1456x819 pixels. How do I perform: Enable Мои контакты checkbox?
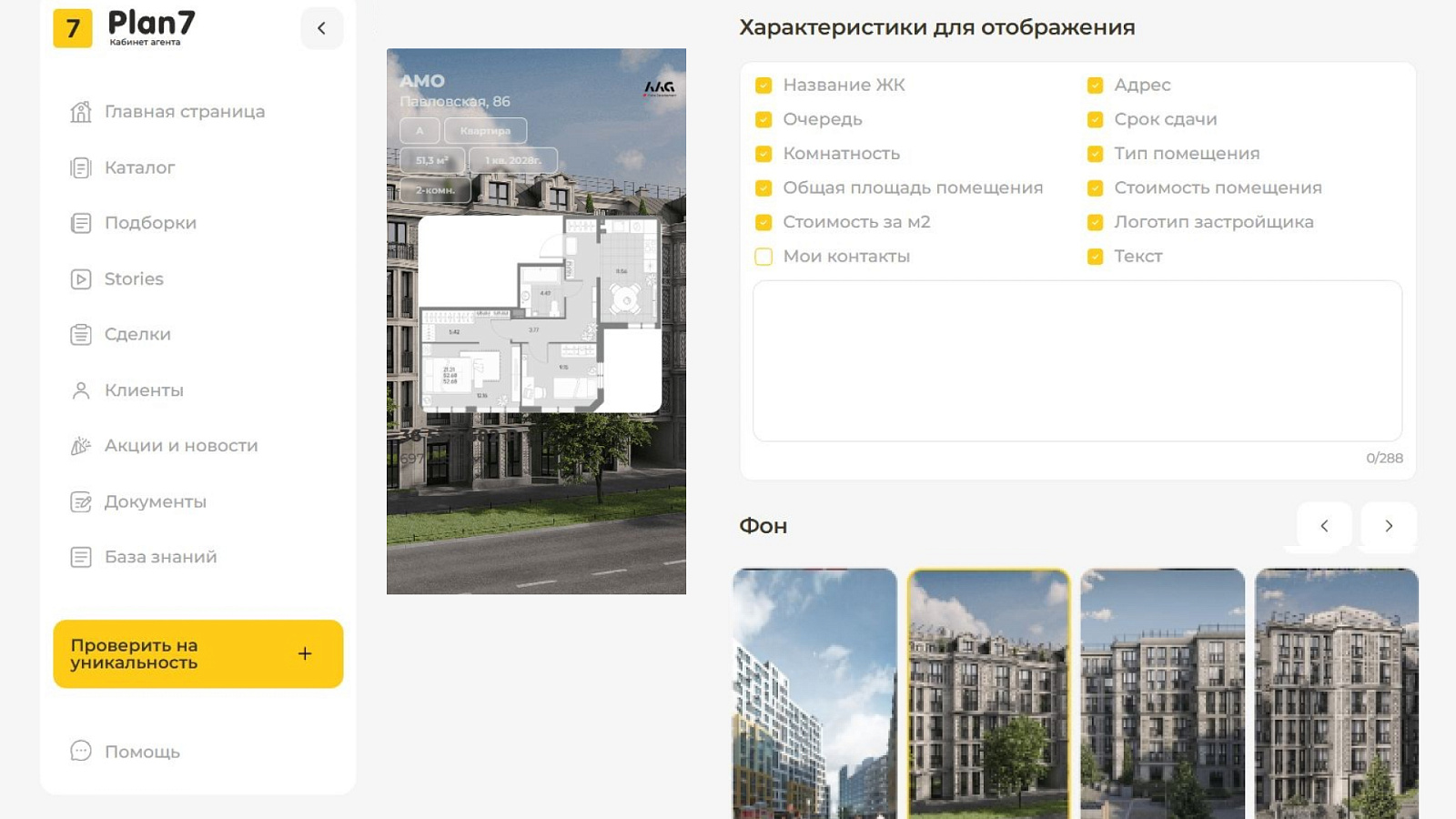763,257
